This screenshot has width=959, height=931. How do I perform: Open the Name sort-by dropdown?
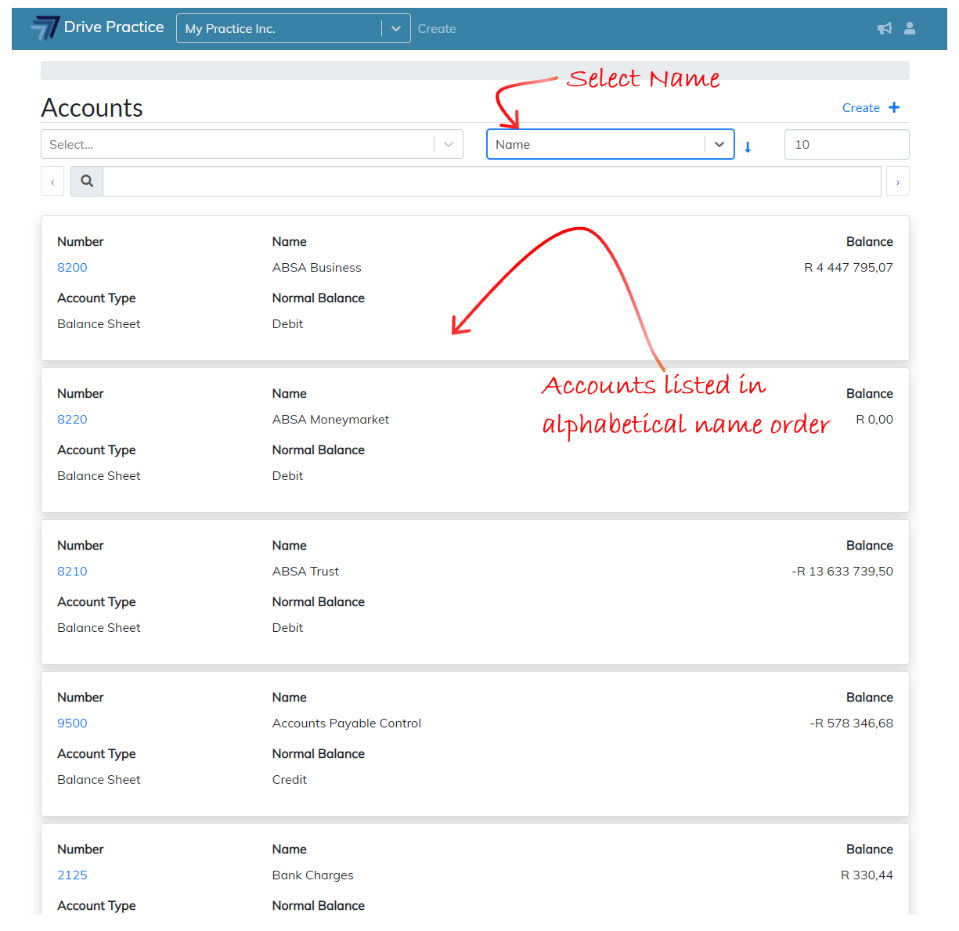click(x=610, y=144)
